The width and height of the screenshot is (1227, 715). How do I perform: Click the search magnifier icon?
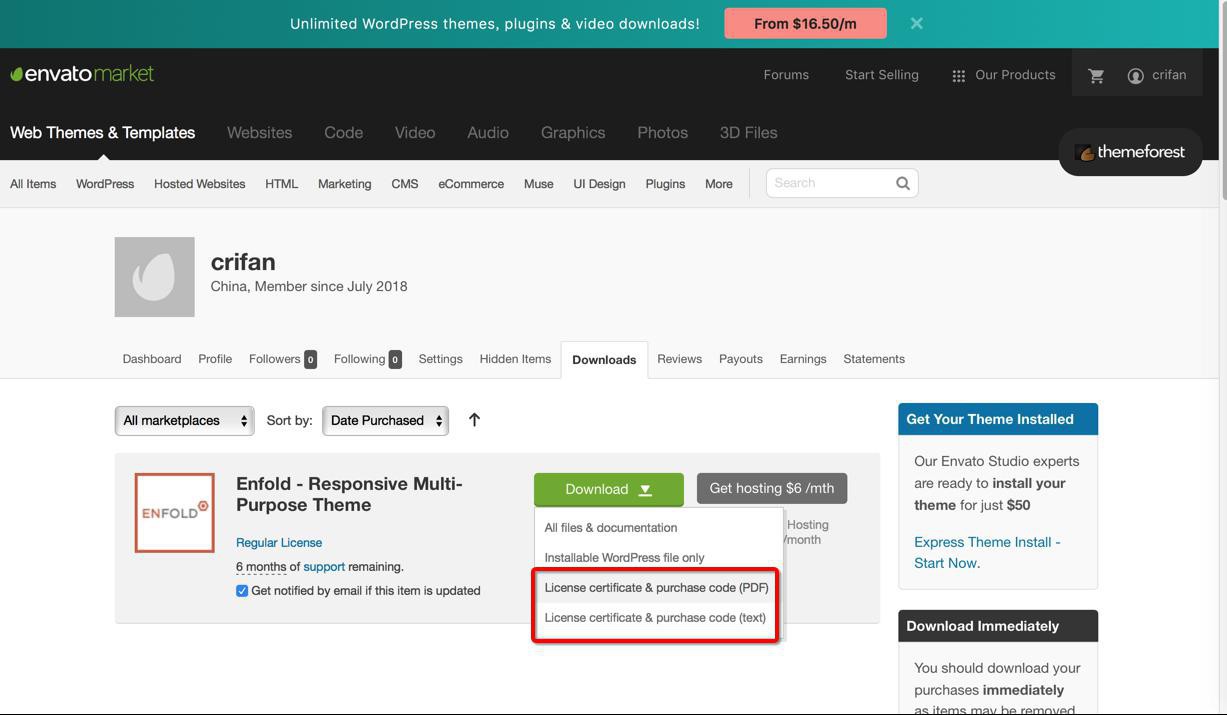click(902, 183)
